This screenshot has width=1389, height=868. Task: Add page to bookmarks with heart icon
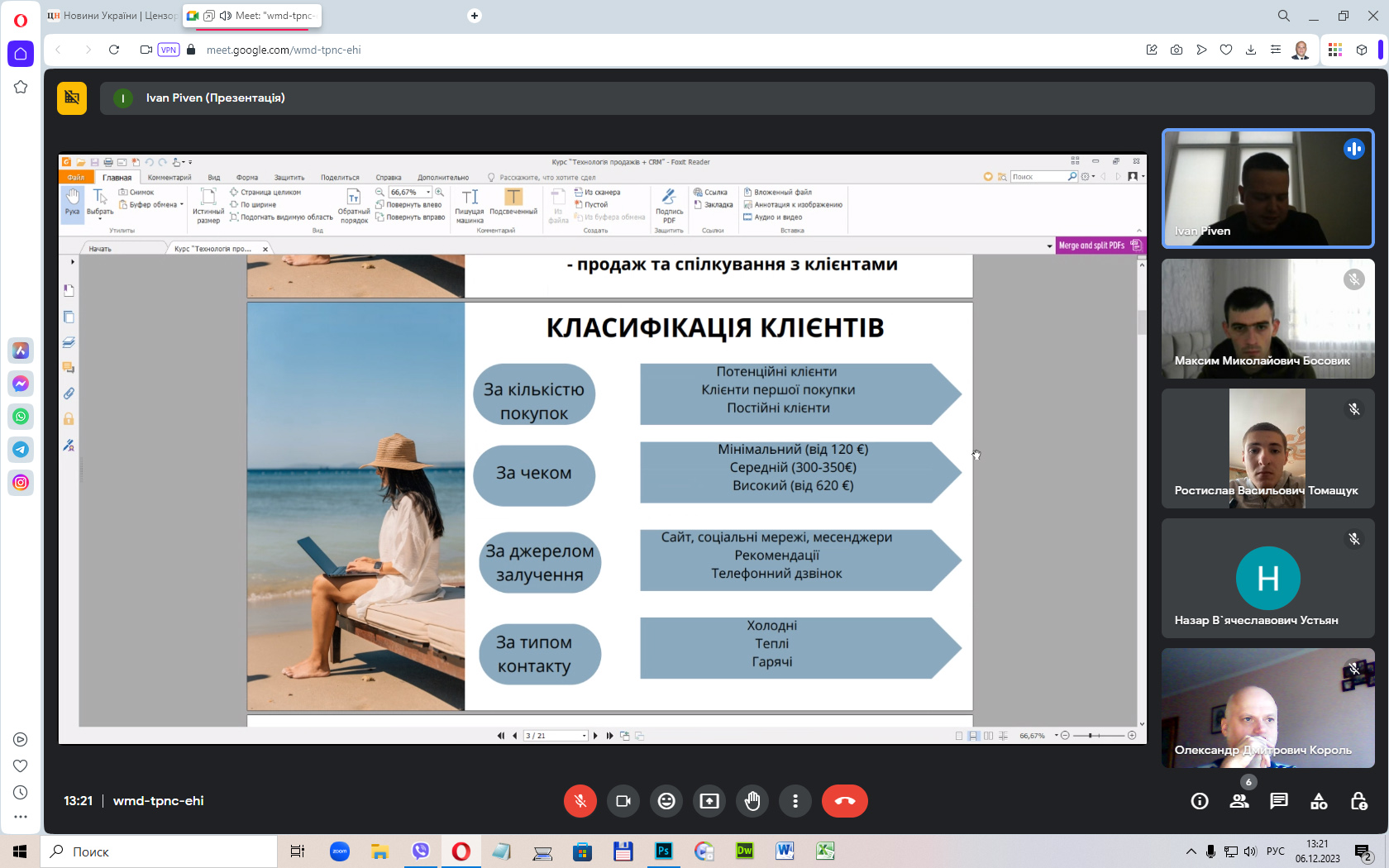1226,50
